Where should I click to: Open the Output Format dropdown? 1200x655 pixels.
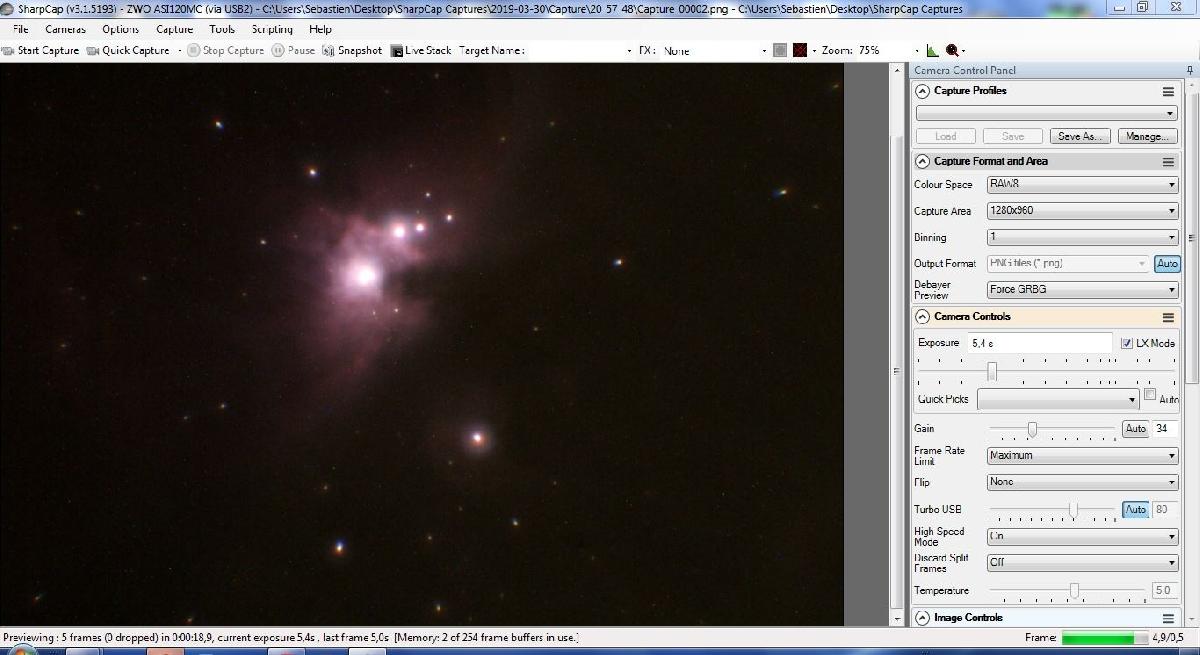tap(1068, 264)
